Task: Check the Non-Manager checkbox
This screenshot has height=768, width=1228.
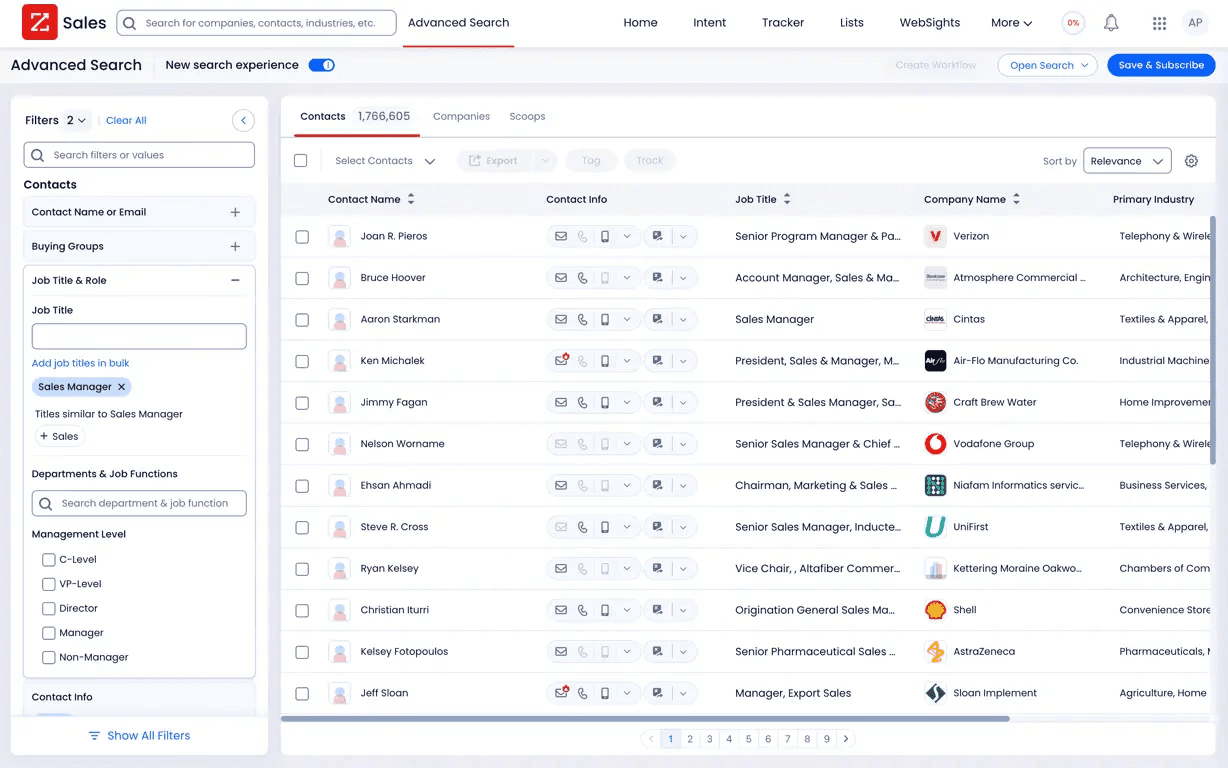Action: click(48, 658)
